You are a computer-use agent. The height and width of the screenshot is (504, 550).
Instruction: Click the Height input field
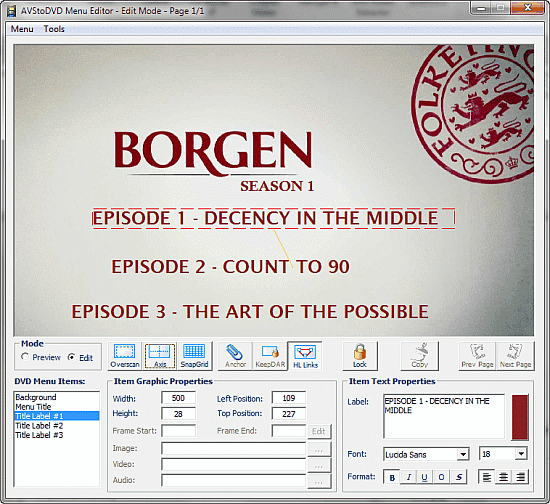coord(178,414)
